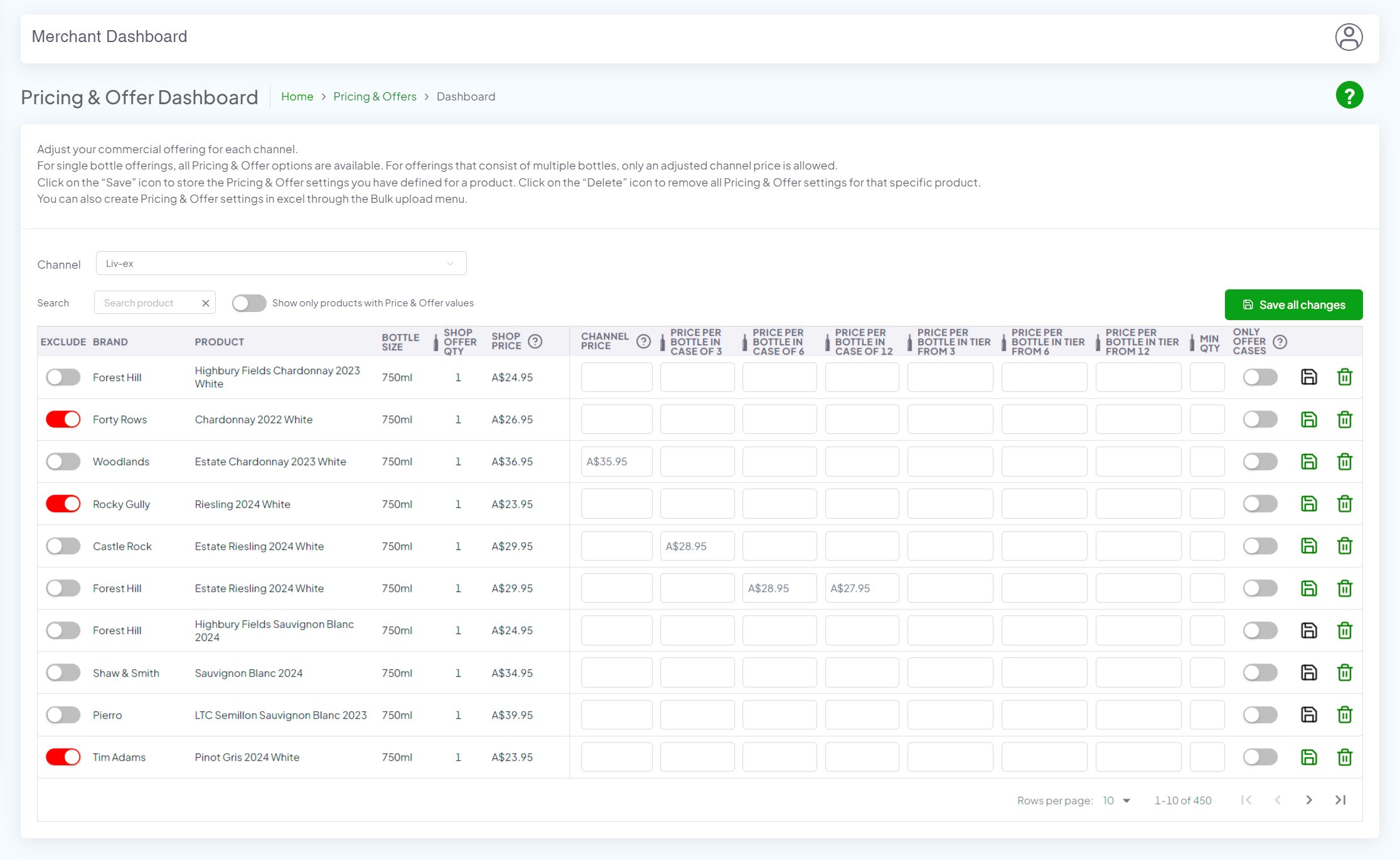1400x860 pixels.
Task: Exclude the Woodlands Estate Chardonnay product
Action: pos(63,461)
